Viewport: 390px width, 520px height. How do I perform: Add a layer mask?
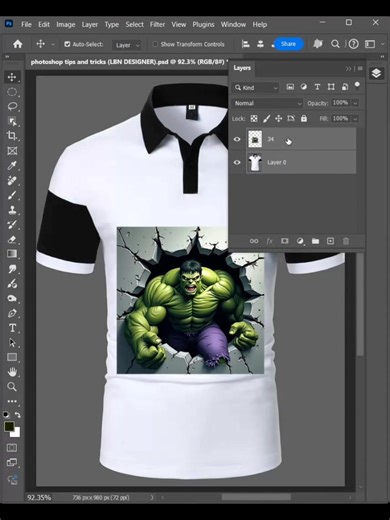[x=285, y=241]
